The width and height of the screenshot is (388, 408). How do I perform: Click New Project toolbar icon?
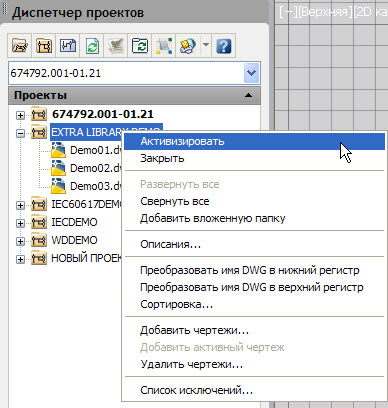[44, 46]
